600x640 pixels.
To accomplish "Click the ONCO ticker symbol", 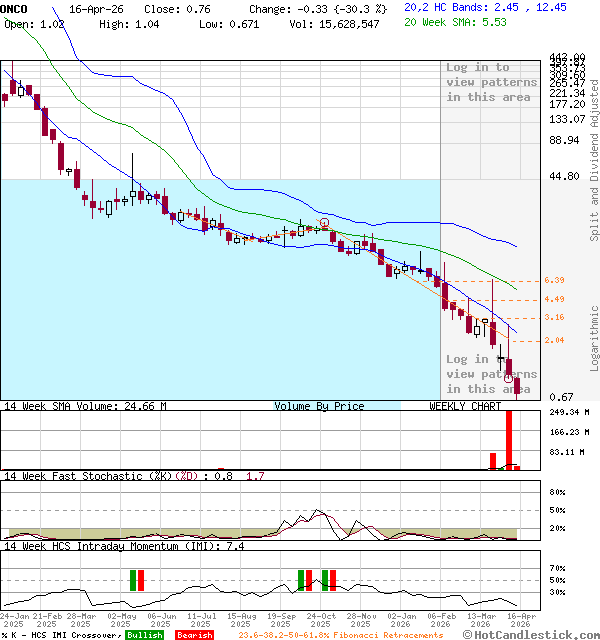I will [14, 7].
